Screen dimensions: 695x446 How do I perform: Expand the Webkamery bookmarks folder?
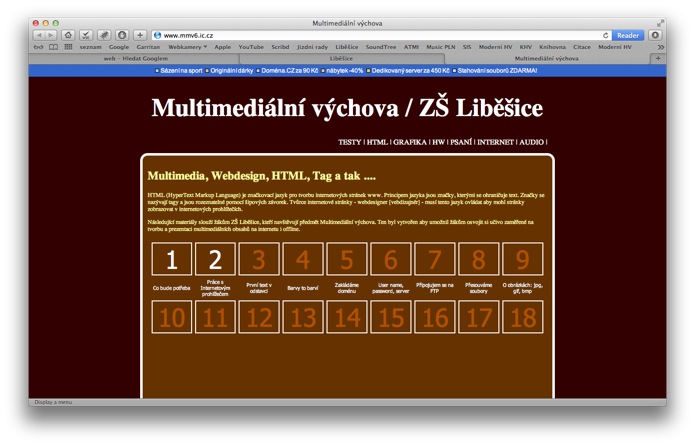coord(187,46)
